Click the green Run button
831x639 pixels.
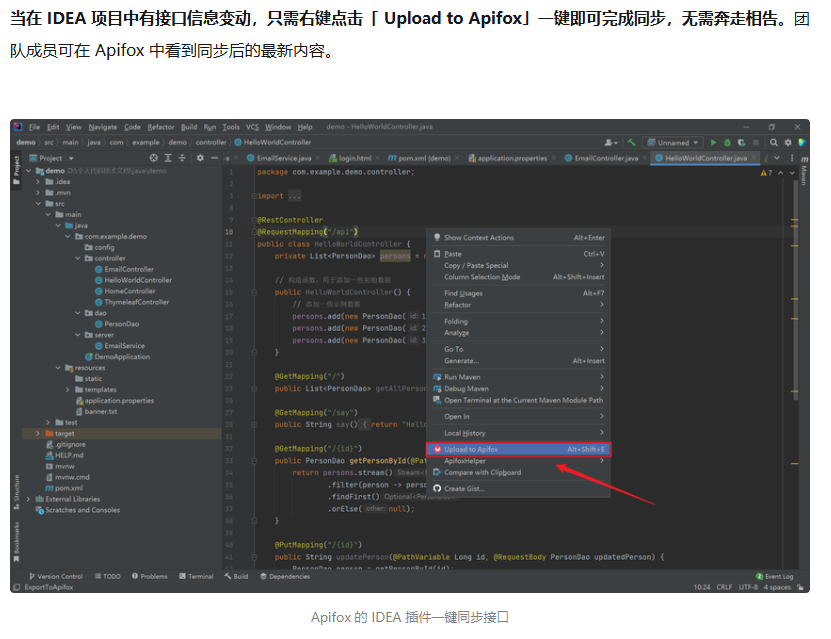[713, 143]
